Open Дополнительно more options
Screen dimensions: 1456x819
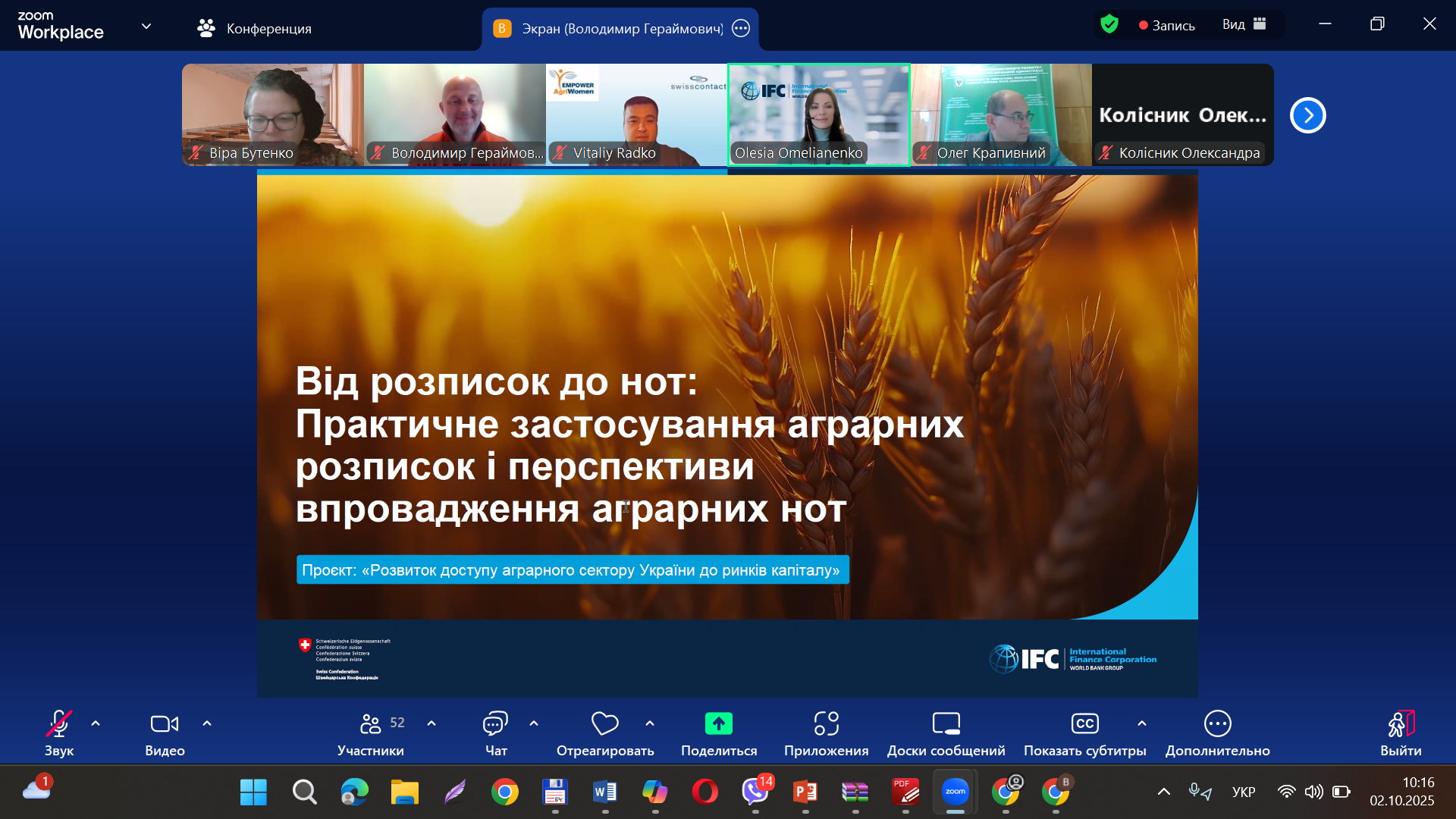(x=1217, y=733)
